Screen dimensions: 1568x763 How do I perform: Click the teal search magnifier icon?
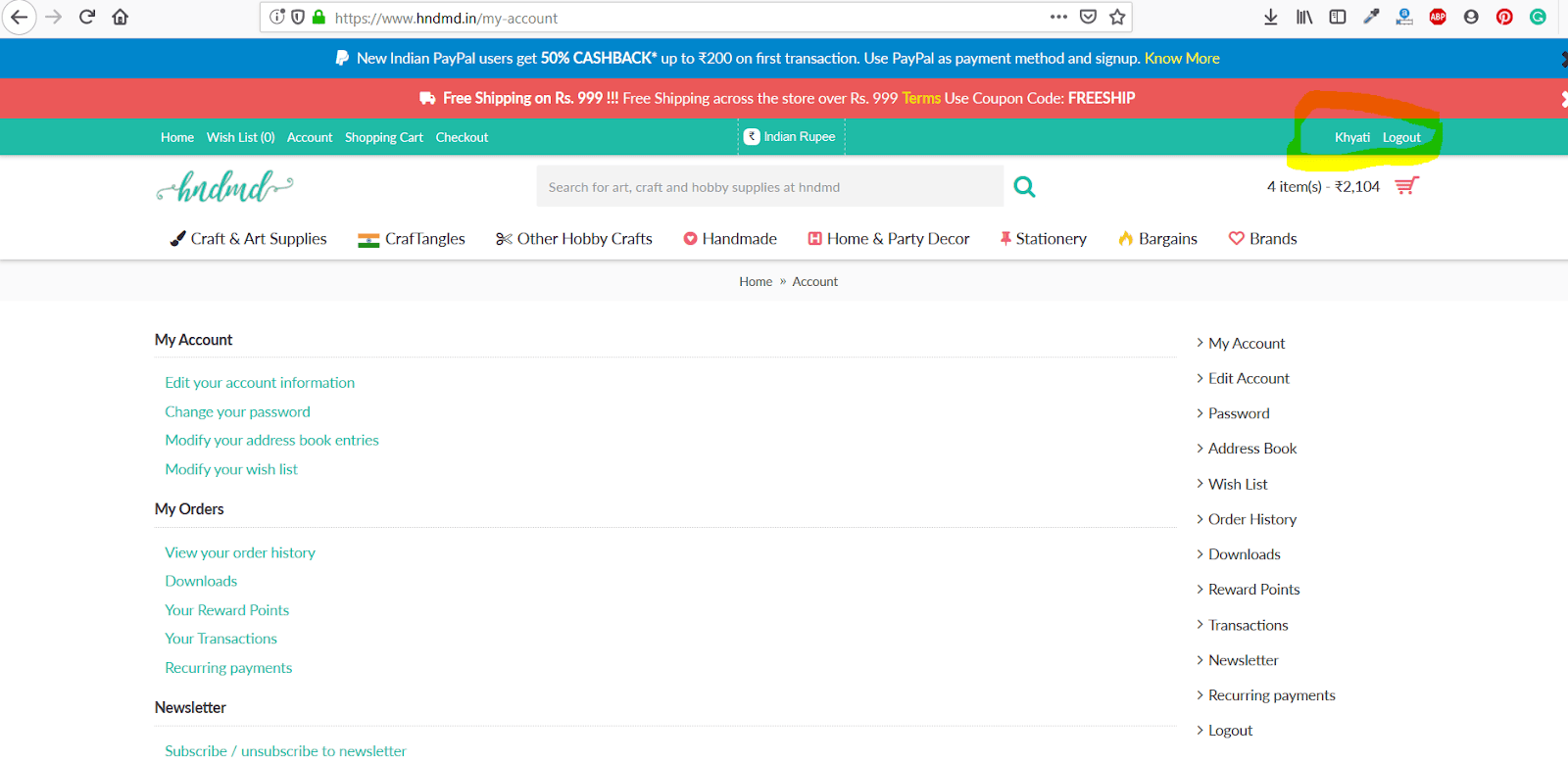pyautogui.click(x=1024, y=186)
